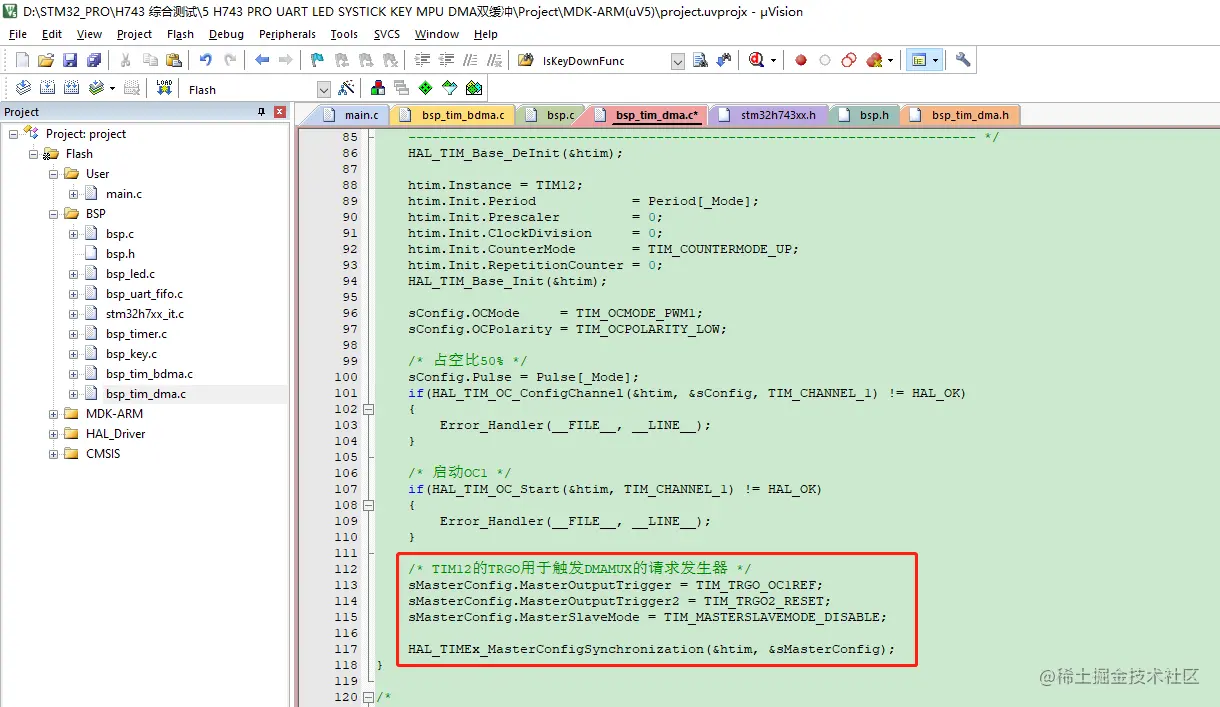Click in the IsKeyDownFunc find text field

(604, 61)
